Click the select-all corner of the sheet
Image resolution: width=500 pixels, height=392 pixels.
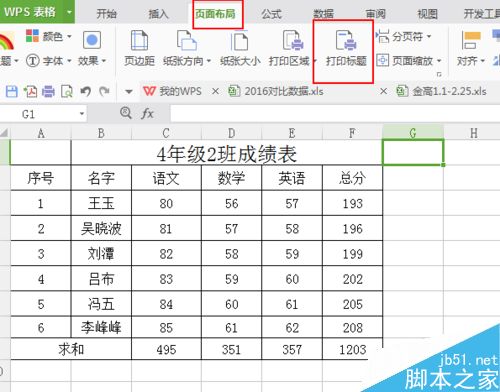click(5, 133)
